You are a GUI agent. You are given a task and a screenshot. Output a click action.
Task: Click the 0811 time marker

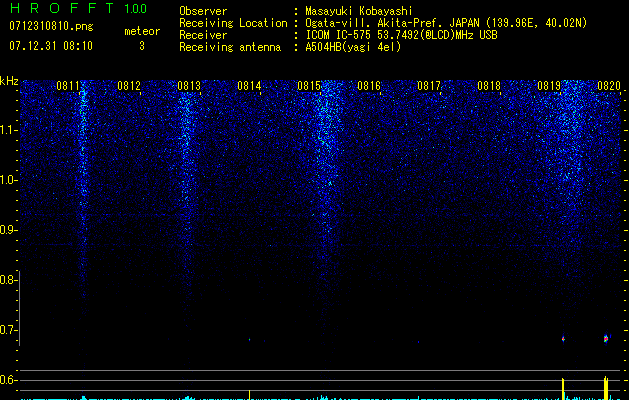click(x=68, y=86)
